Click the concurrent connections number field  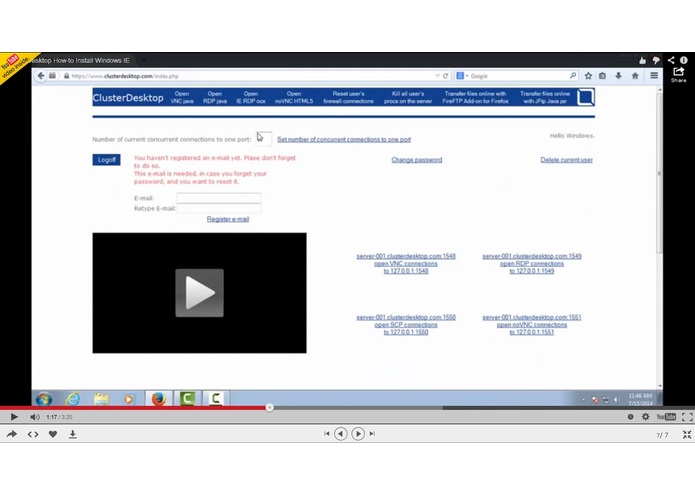[x=264, y=138]
